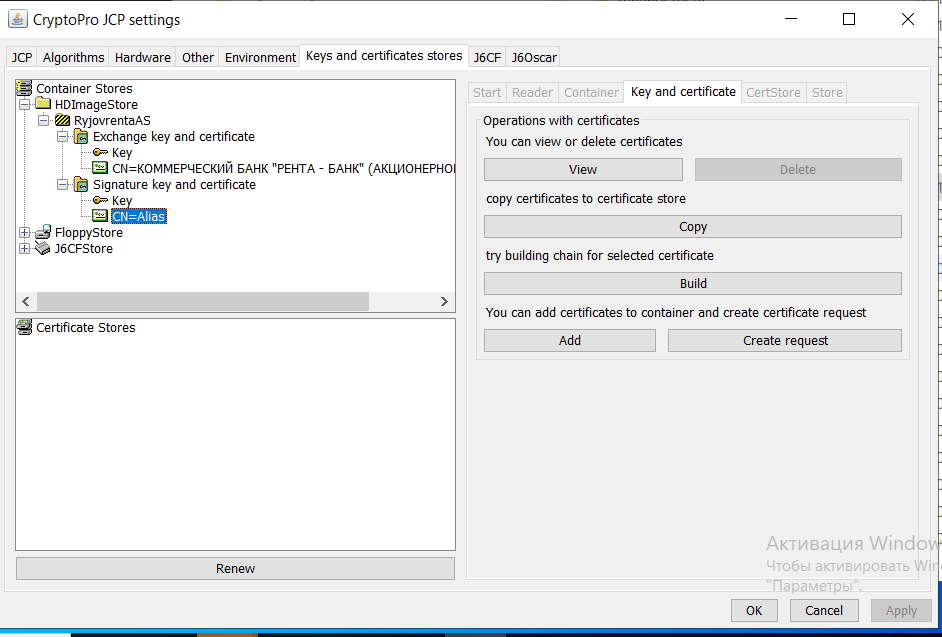
Task: Click the Add certificate button
Action: coord(570,340)
